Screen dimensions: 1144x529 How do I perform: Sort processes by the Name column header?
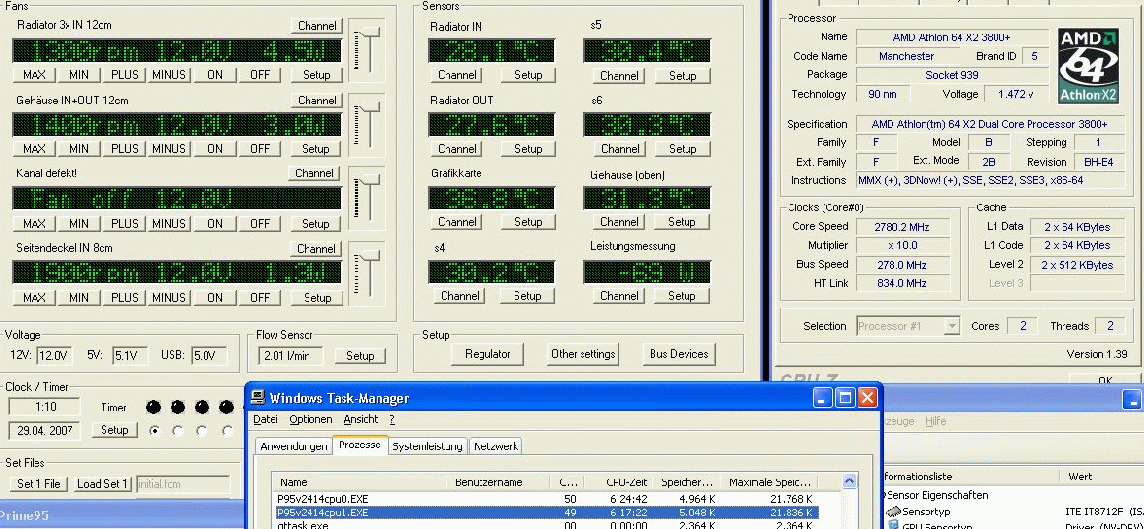click(360, 482)
